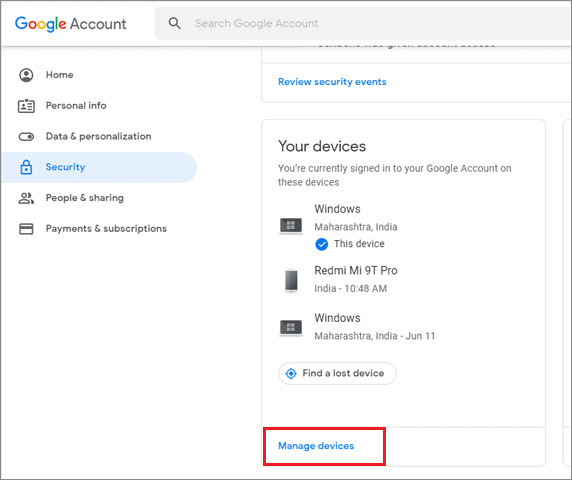Open the Redmi Mi 9T Pro device entry

(356, 279)
